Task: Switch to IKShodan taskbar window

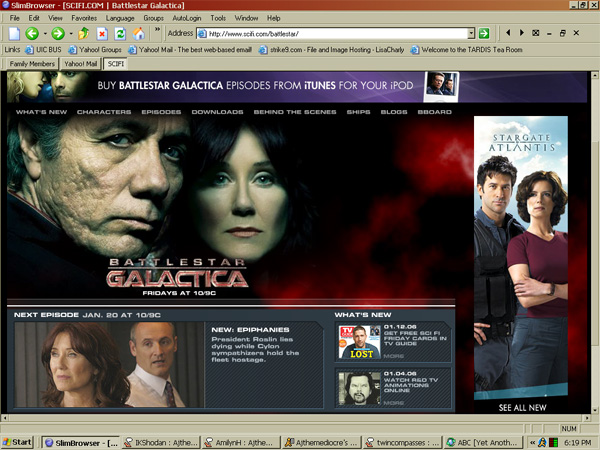Action: [161, 443]
